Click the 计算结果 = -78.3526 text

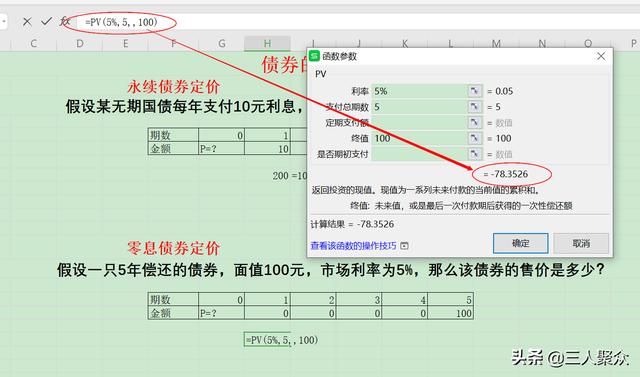tap(352, 224)
